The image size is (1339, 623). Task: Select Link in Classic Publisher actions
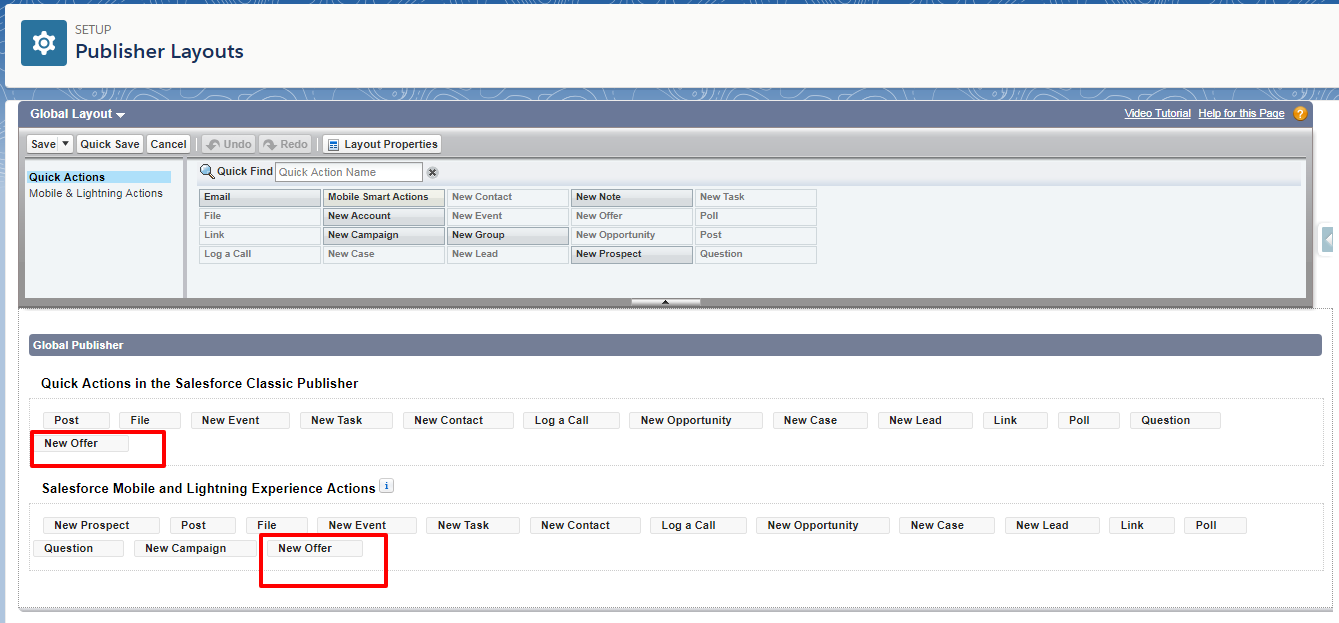click(1015, 420)
